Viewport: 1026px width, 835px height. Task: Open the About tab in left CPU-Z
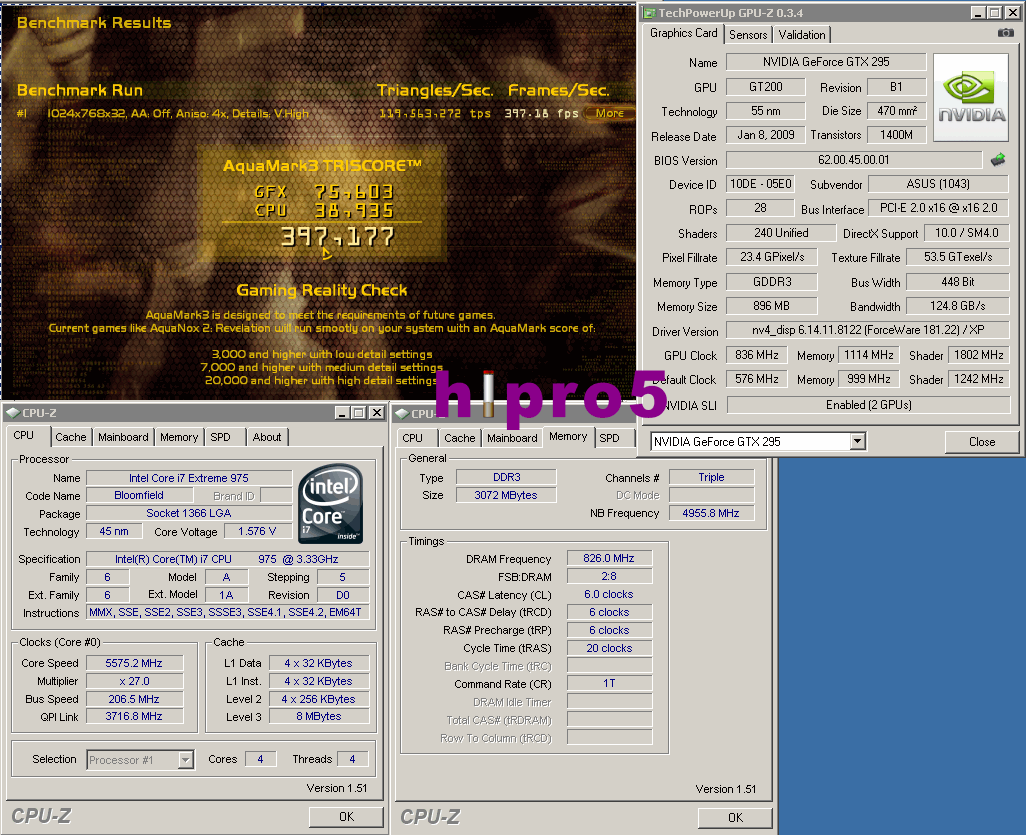[267, 437]
